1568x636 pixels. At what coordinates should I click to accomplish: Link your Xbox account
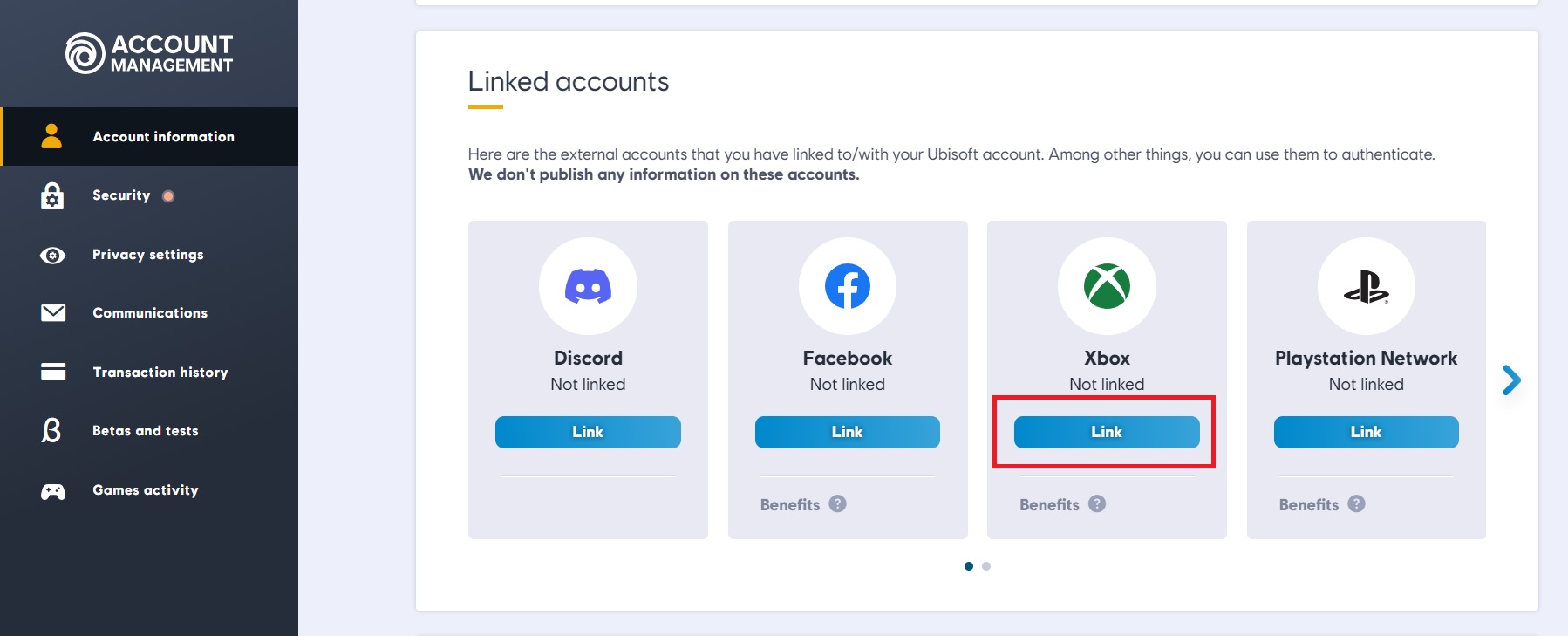1107,432
